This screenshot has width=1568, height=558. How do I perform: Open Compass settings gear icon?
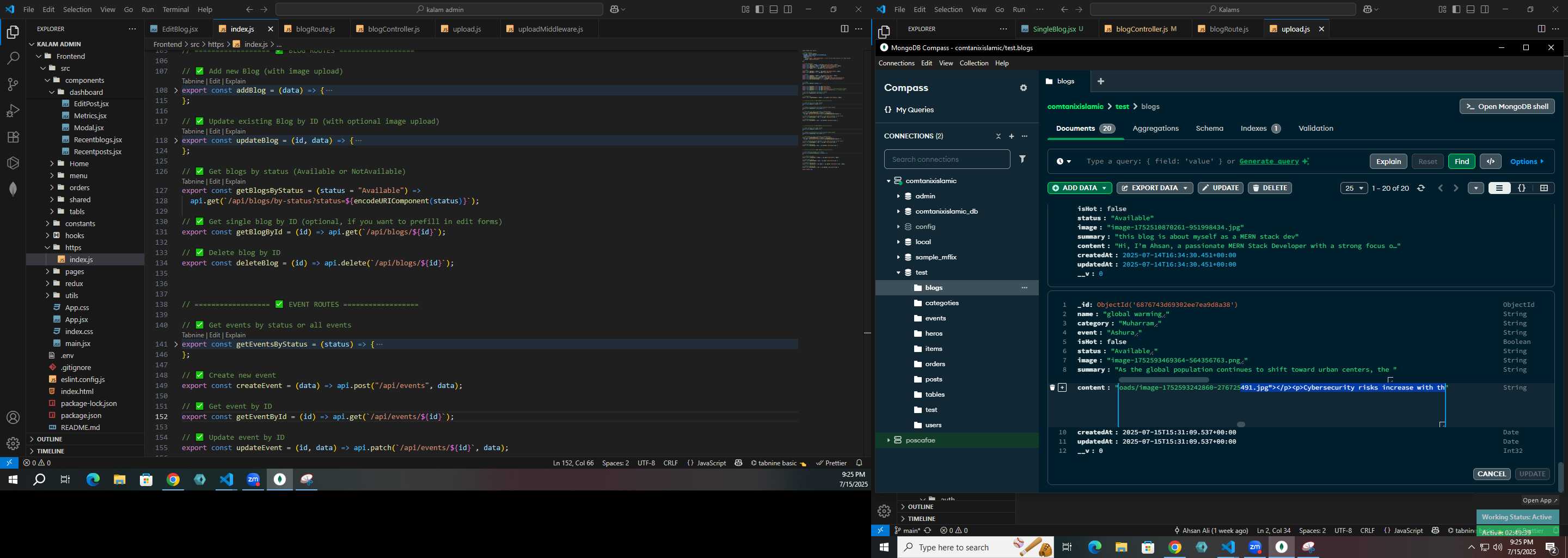click(1023, 88)
